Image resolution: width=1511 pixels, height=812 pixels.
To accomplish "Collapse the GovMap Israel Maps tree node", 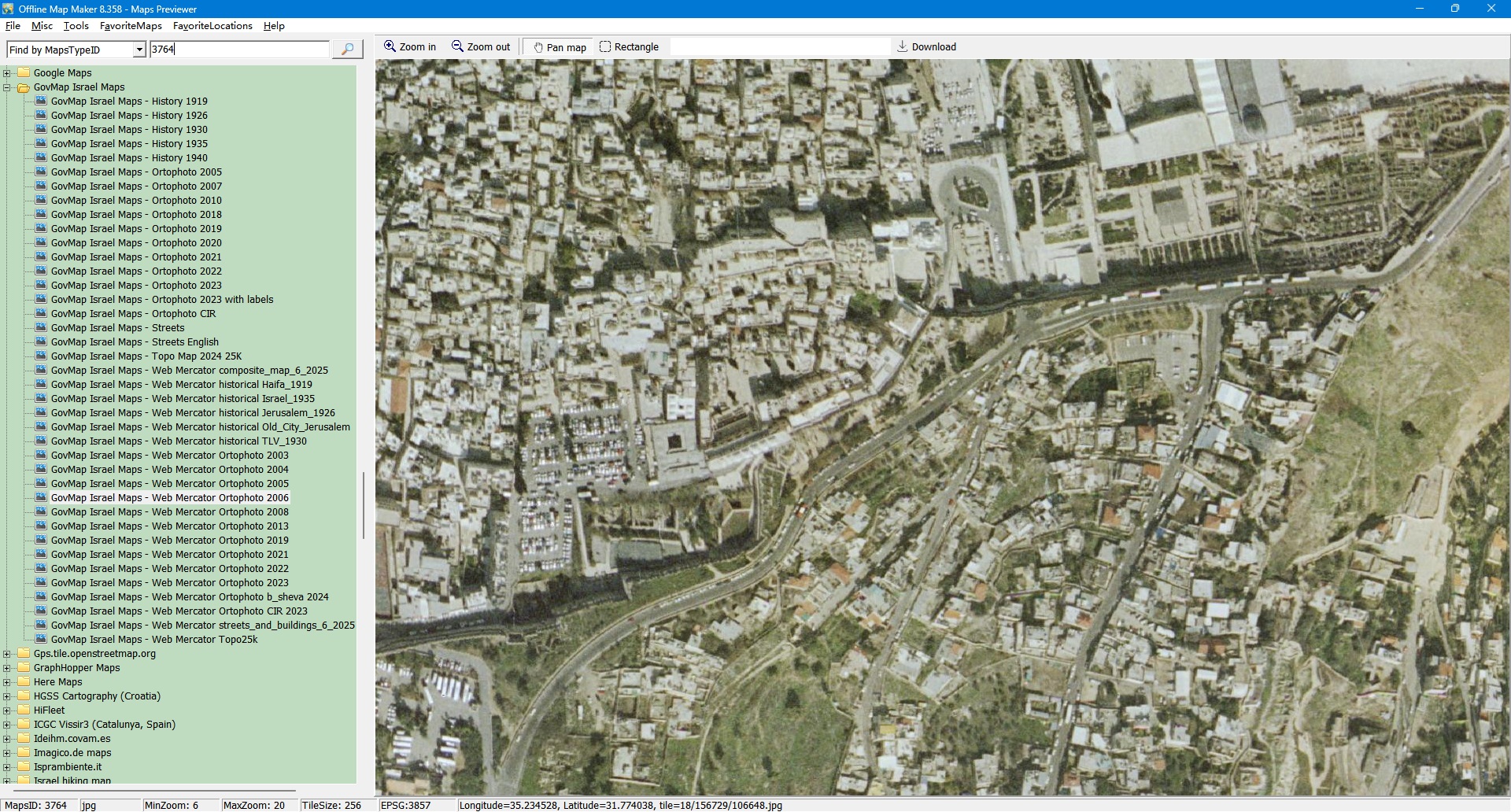I will click(7, 87).
